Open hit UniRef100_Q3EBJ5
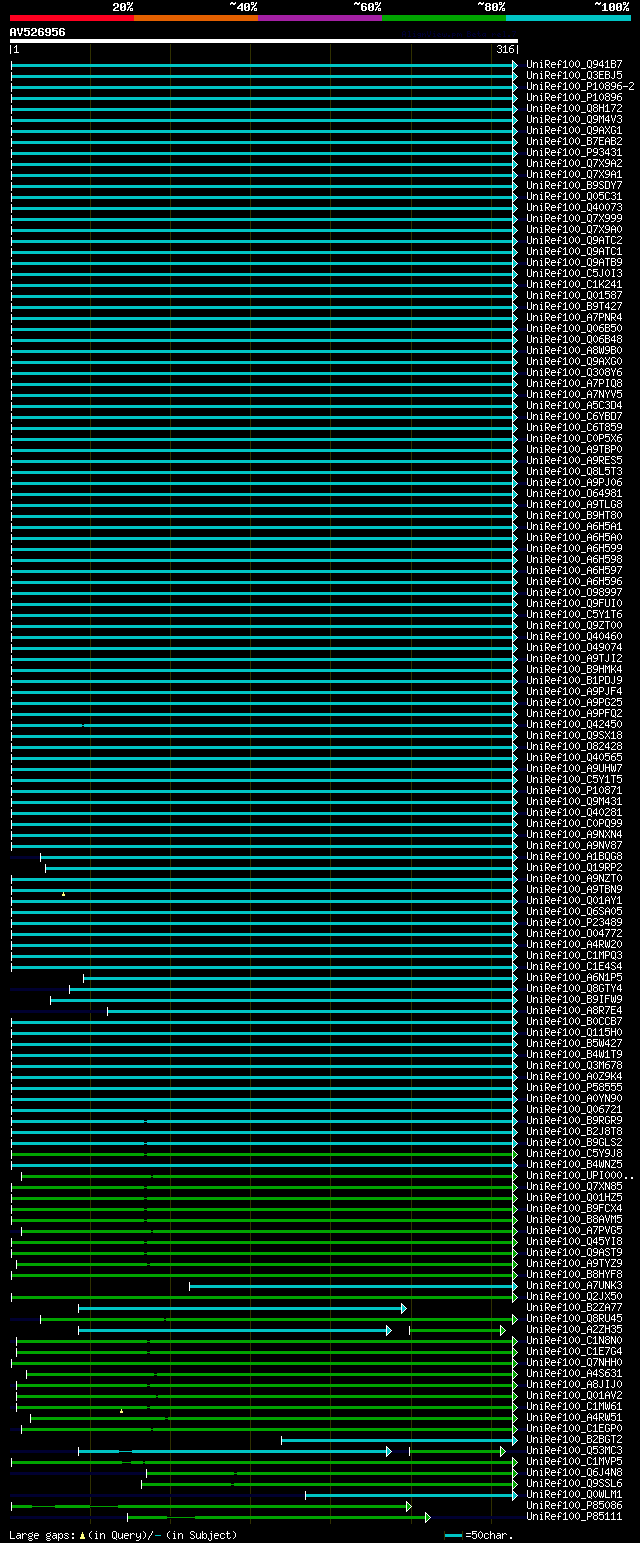The height and width of the screenshot is (1543, 640). tap(574, 75)
